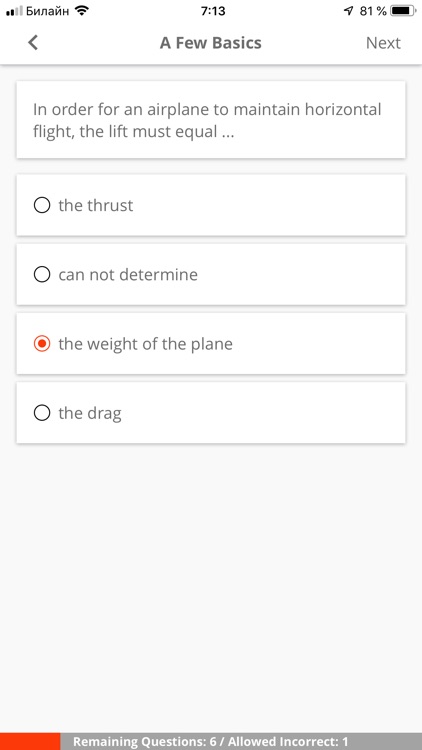This screenshot has width=422, height=750.
Task: Choose the weight of the plane radio
Action: (x=42, y=343)
